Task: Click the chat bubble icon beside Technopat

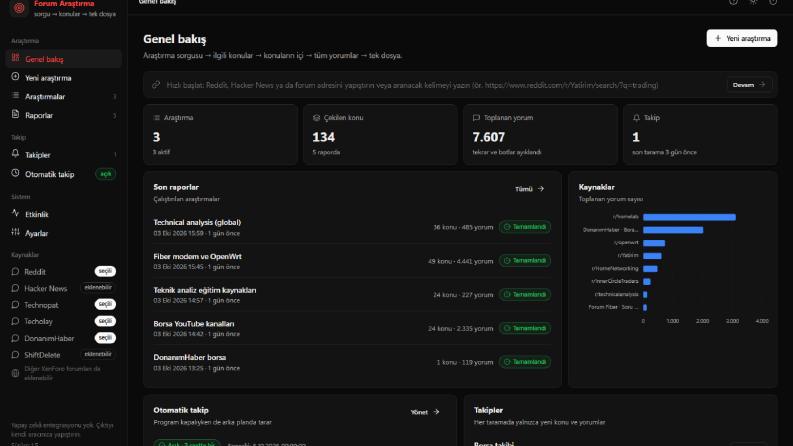Action: point(15,305)
